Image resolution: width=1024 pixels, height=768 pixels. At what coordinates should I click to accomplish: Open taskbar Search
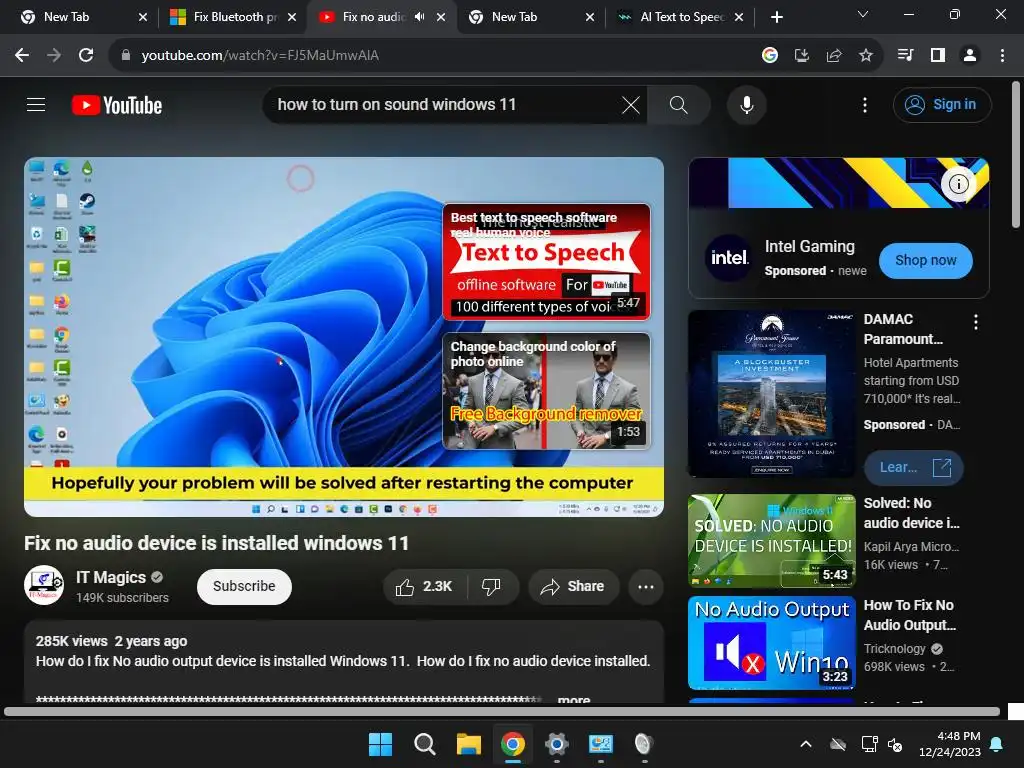coord(424,744)
